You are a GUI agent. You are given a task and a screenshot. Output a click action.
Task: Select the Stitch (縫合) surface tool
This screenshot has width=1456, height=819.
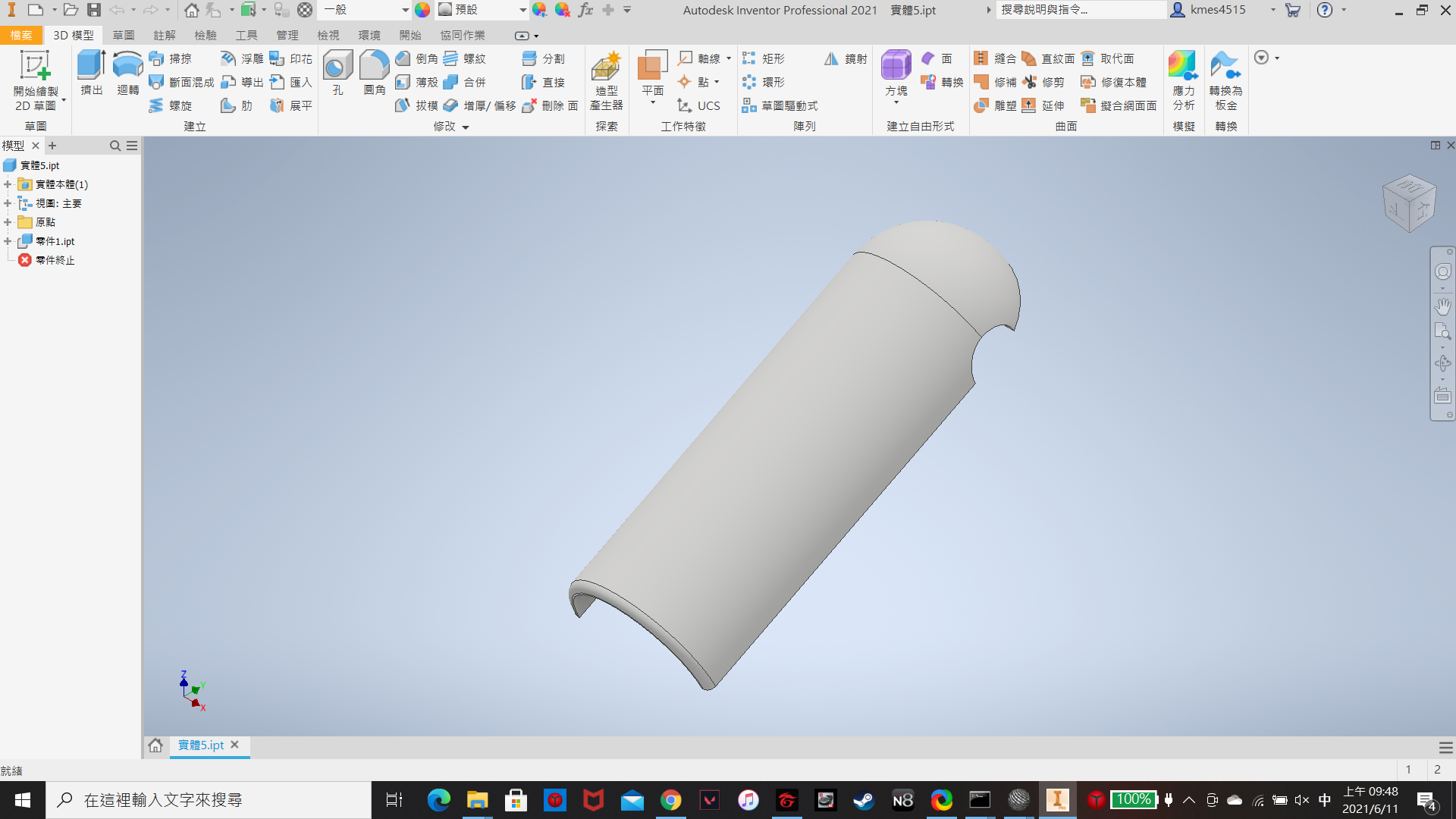[x=995, y=58]
